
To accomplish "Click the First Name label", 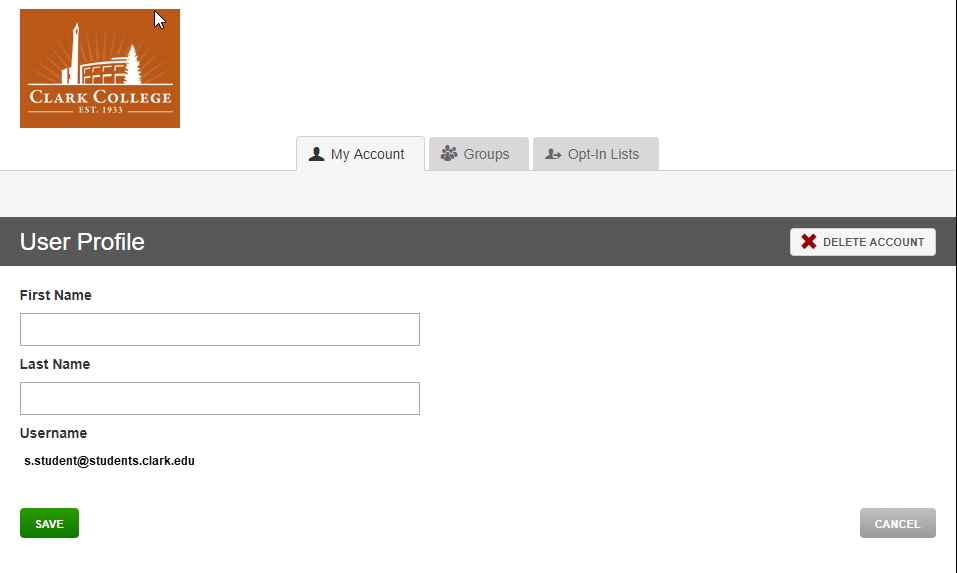I will tap(56, 295).
